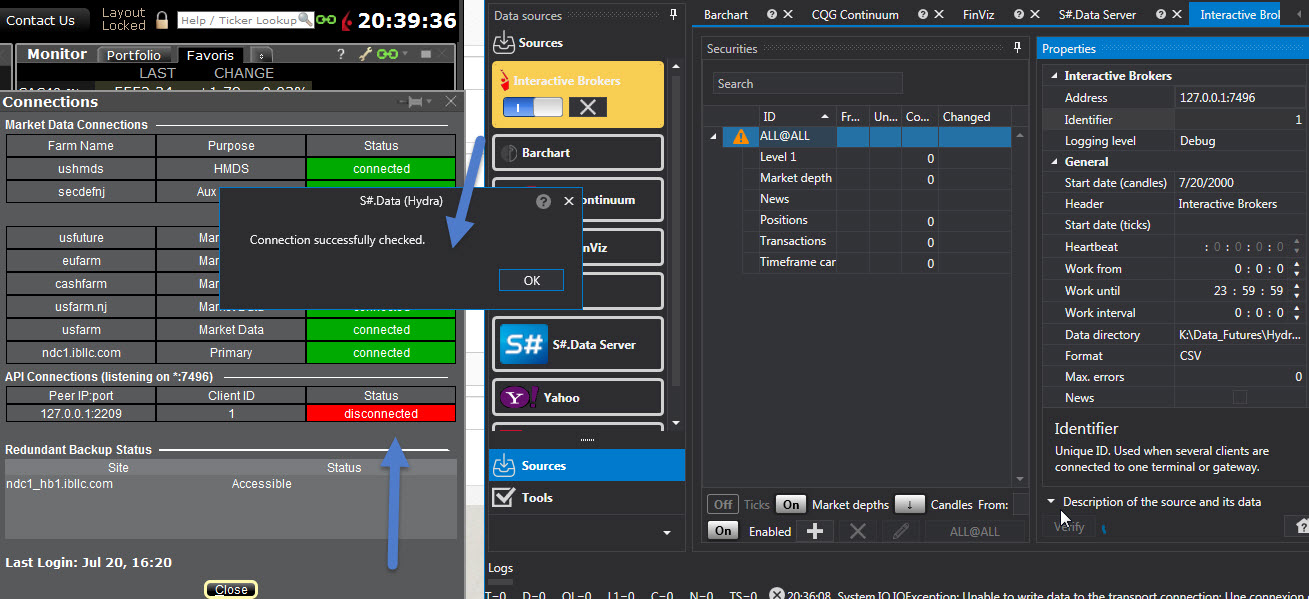
Task: Click the warning icon on ALL@ALL row
Action: [x=741, y=137]
